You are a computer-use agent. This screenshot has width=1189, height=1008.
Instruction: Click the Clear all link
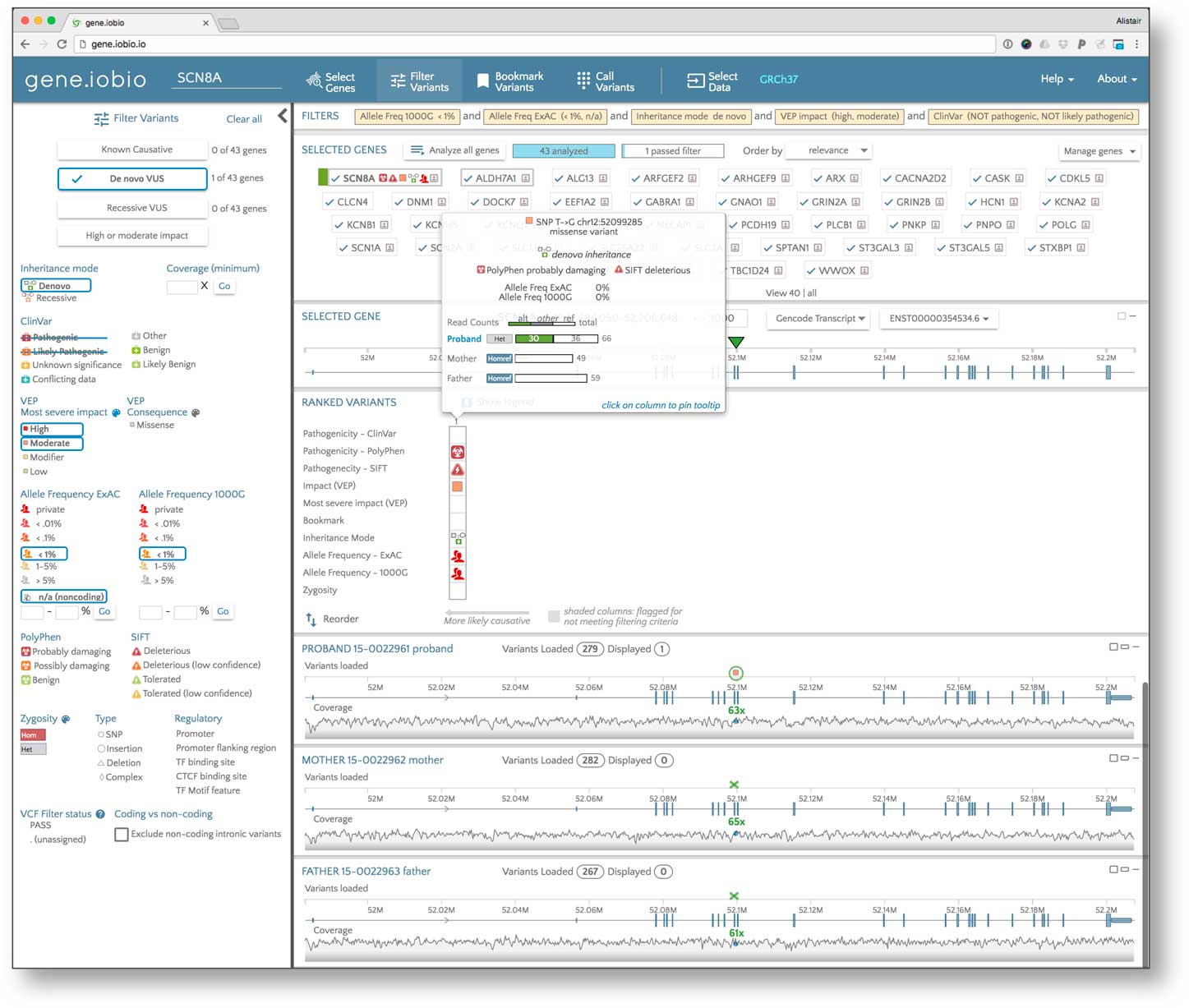coord(244,119)
